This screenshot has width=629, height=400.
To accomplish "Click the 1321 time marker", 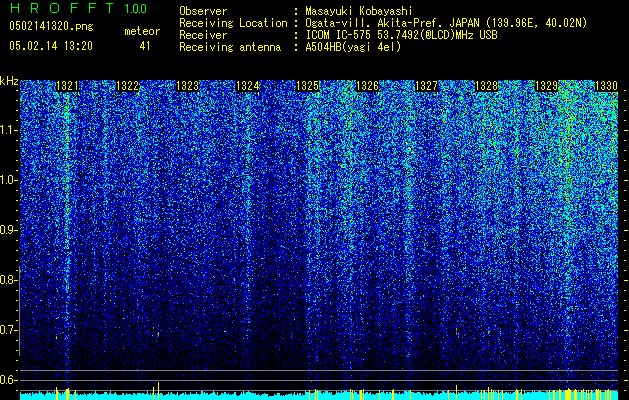I will (x=67, y=86).
